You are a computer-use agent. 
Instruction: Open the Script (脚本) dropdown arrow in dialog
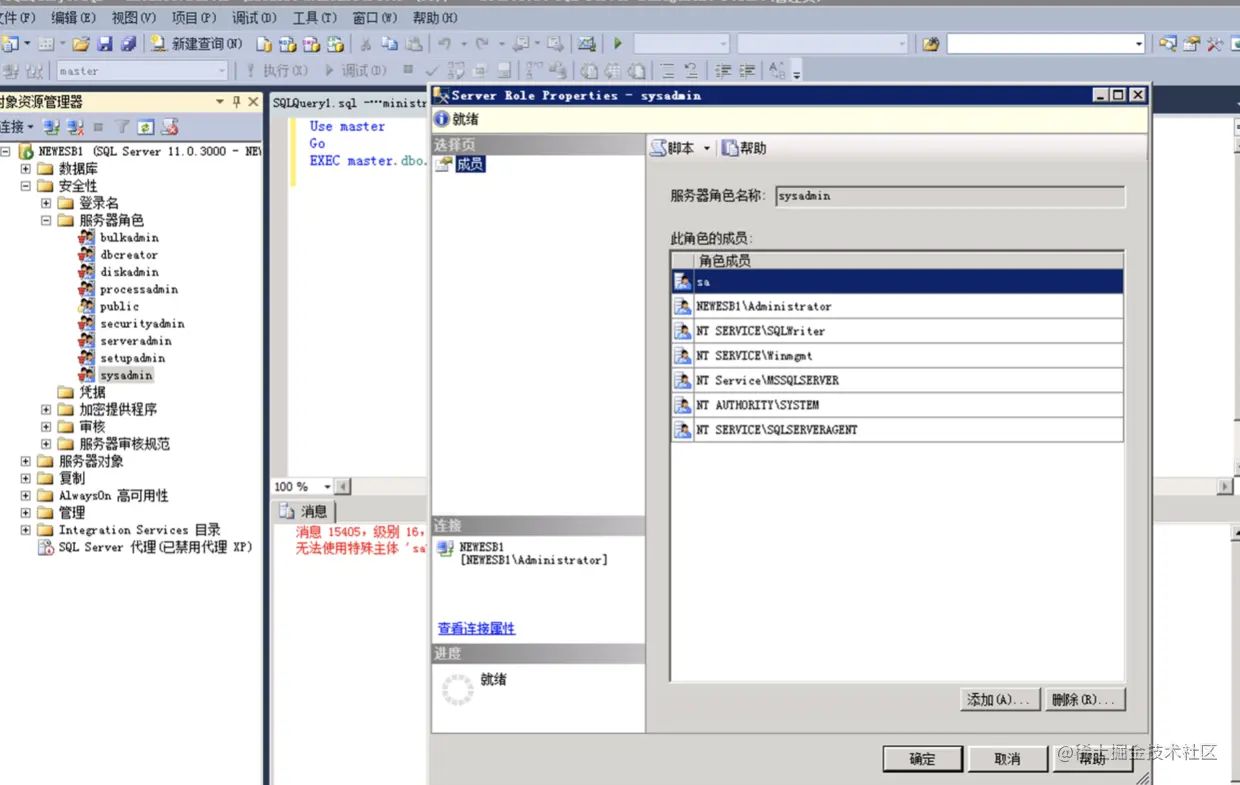(706, 148)
